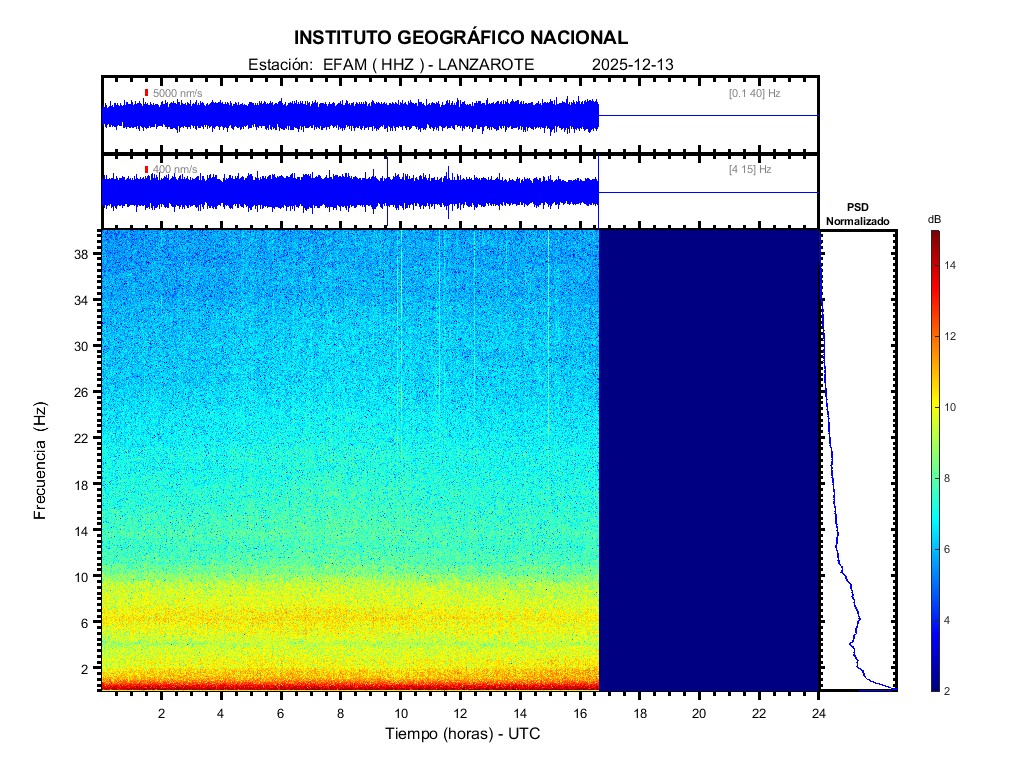Screen dimensions: 1024x768
Task: Click the date 2025-12-13 in the header
Action: coord(633,65)
